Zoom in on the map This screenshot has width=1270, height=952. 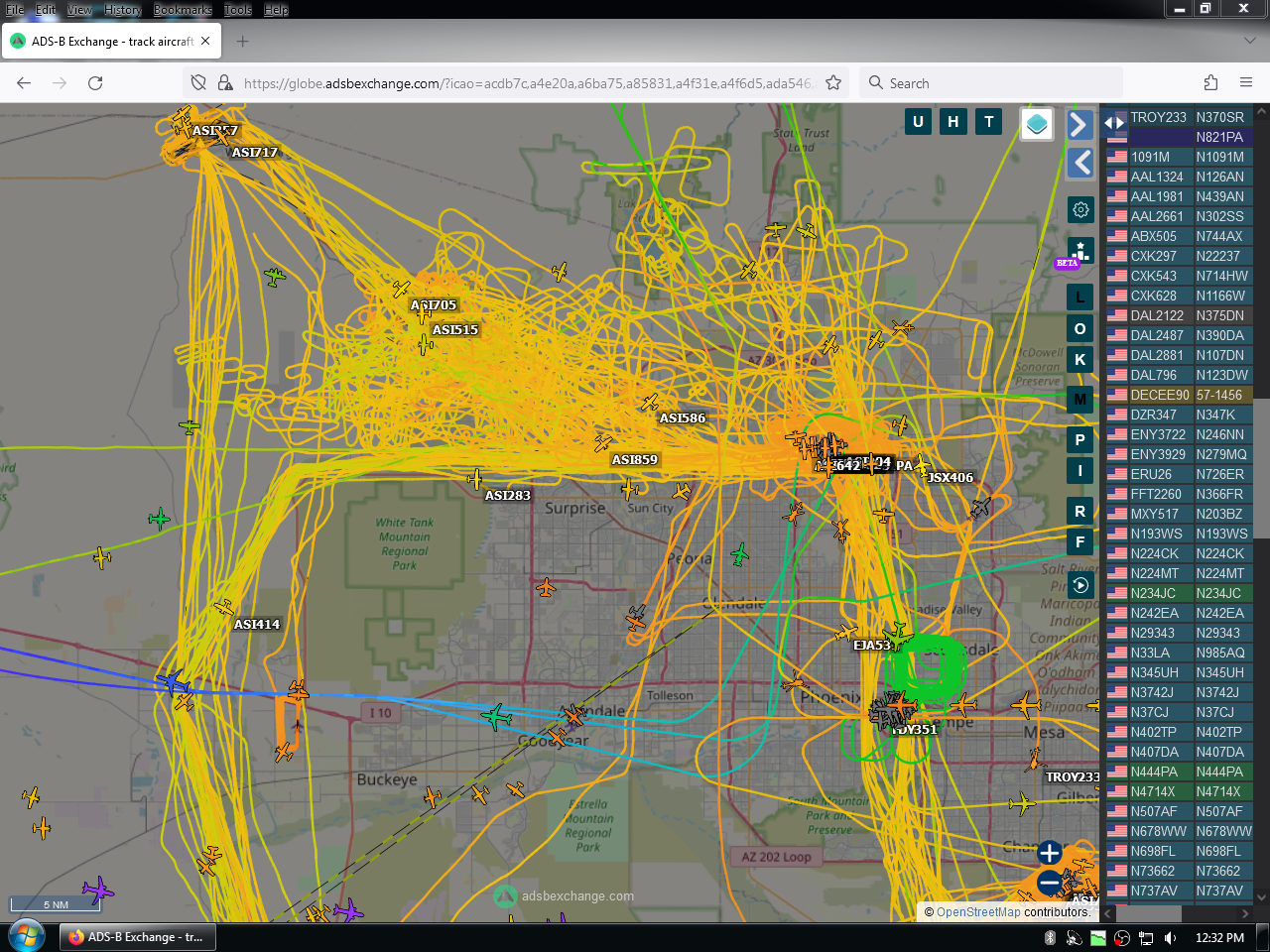coord(1050,852)
